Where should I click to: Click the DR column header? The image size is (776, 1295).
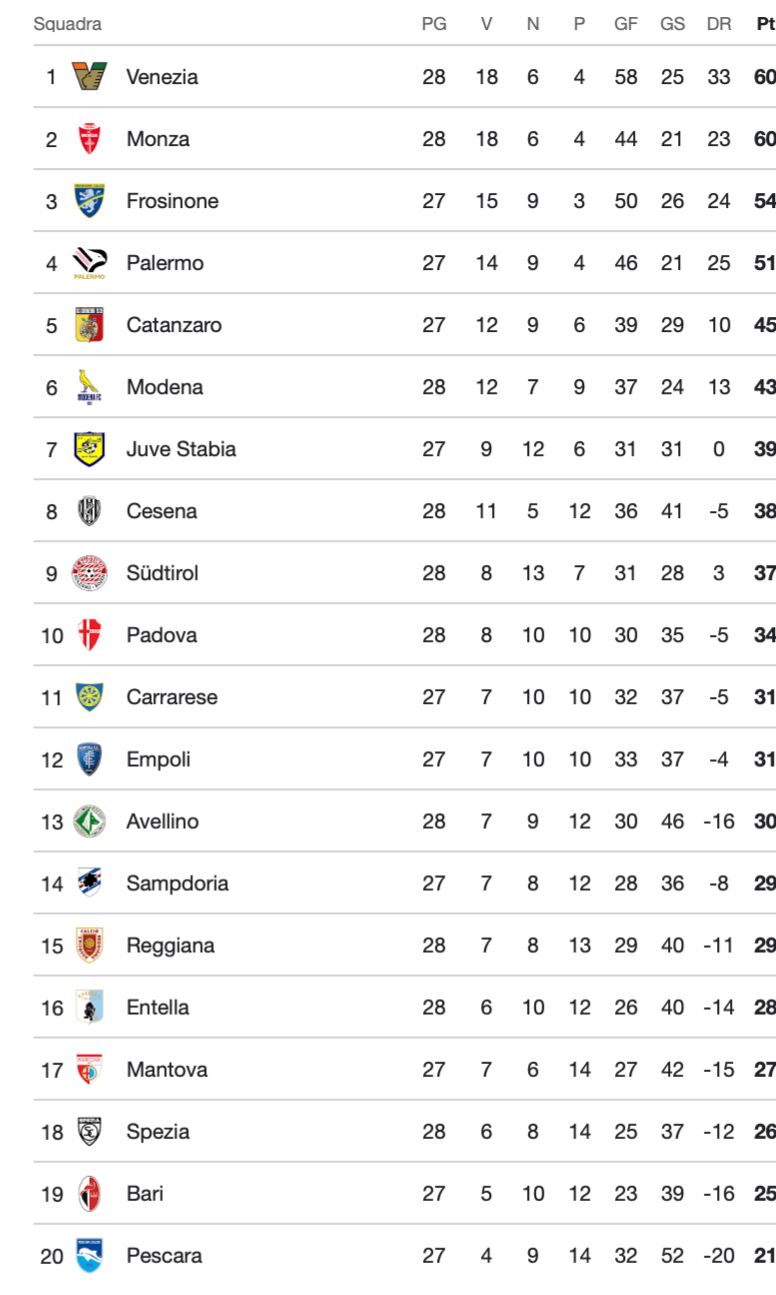coord(719,24)
